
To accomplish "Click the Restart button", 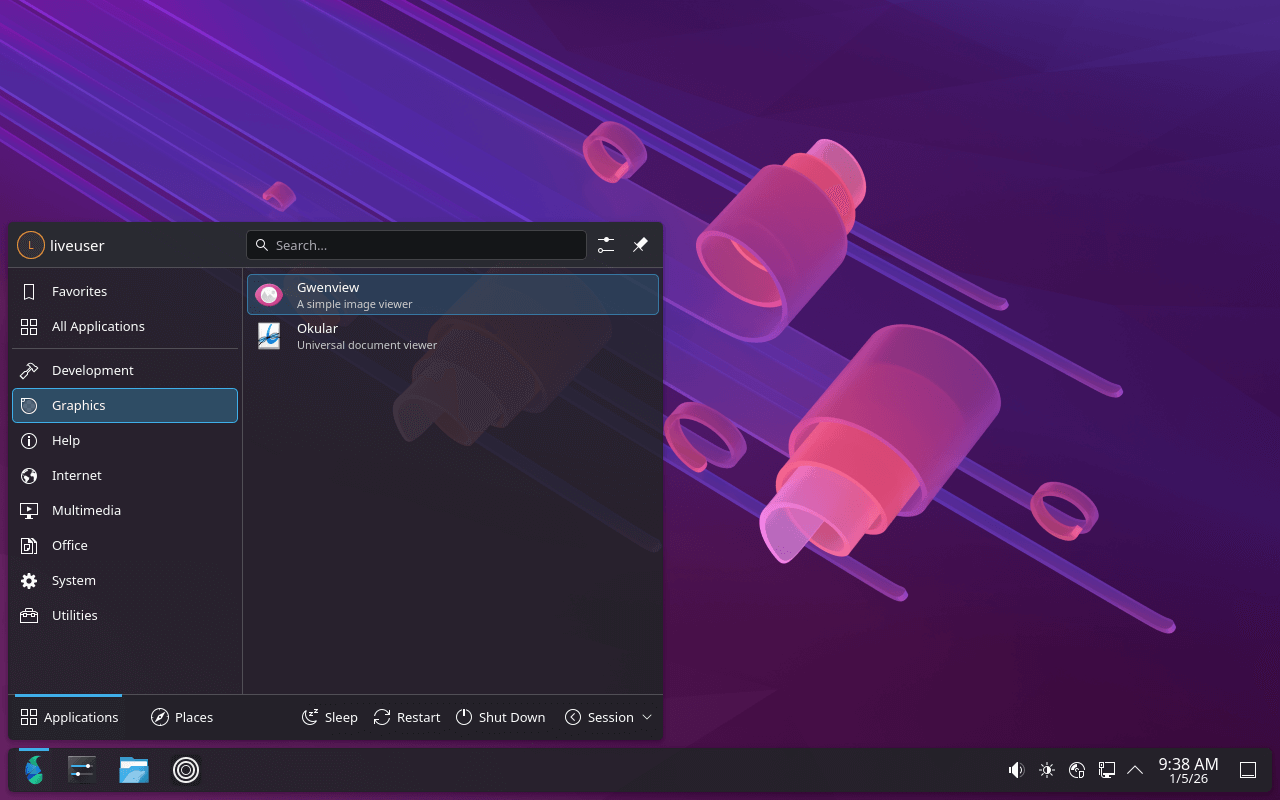I will coord(407,717).
